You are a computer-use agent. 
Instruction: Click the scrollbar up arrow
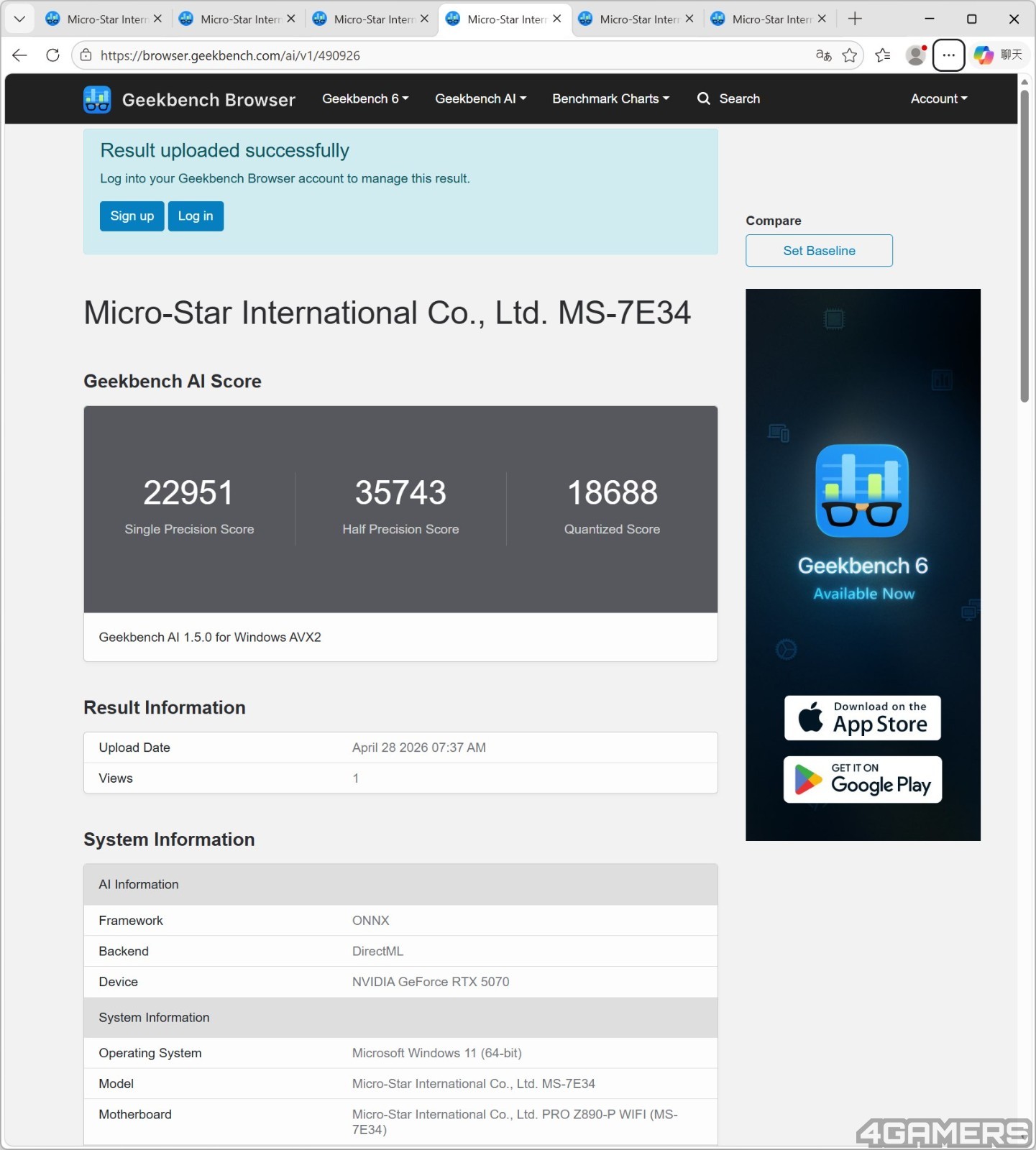tap(1024, 82)
